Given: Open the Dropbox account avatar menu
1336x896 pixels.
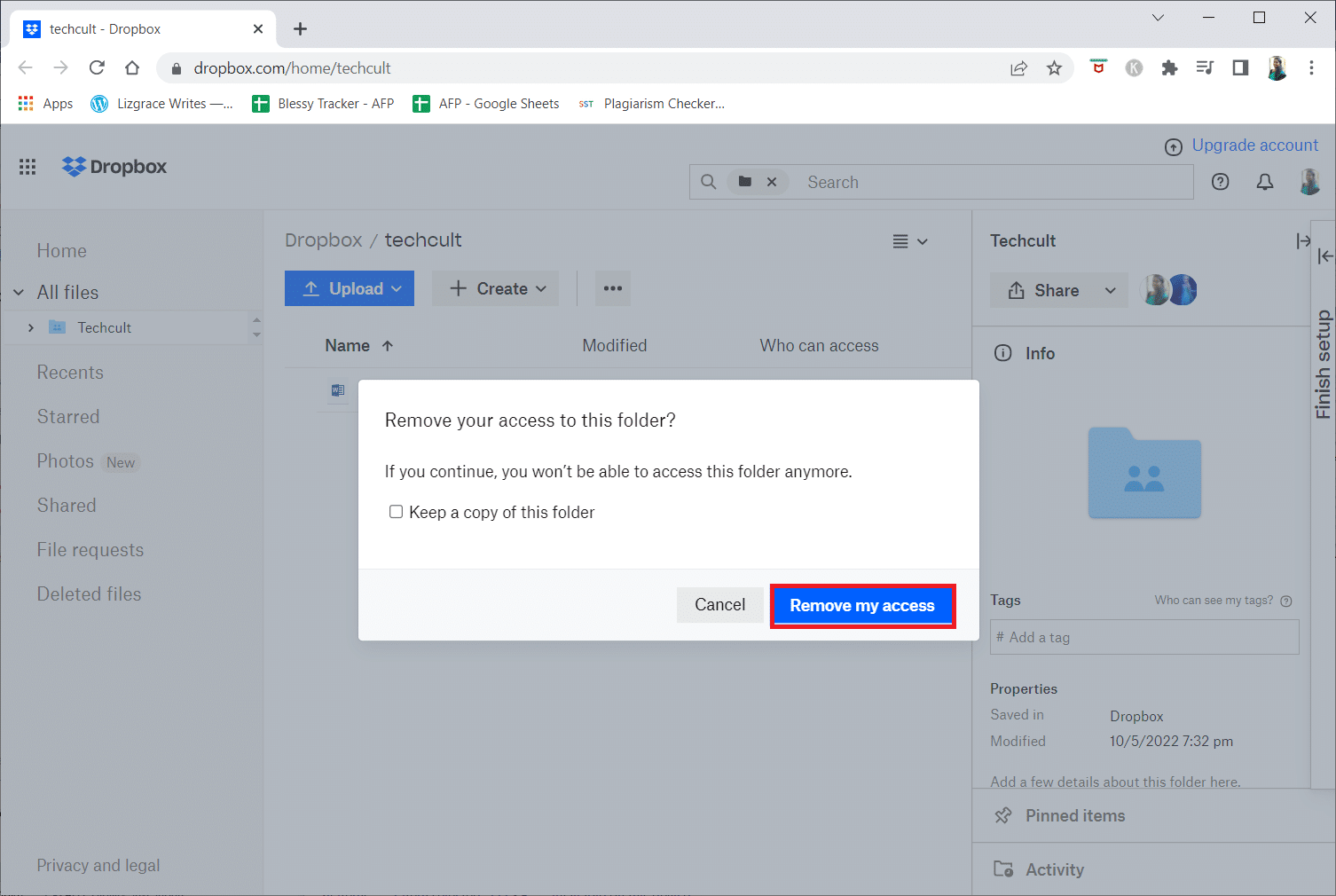Looking at the screenshot, I should point(1309,182).
